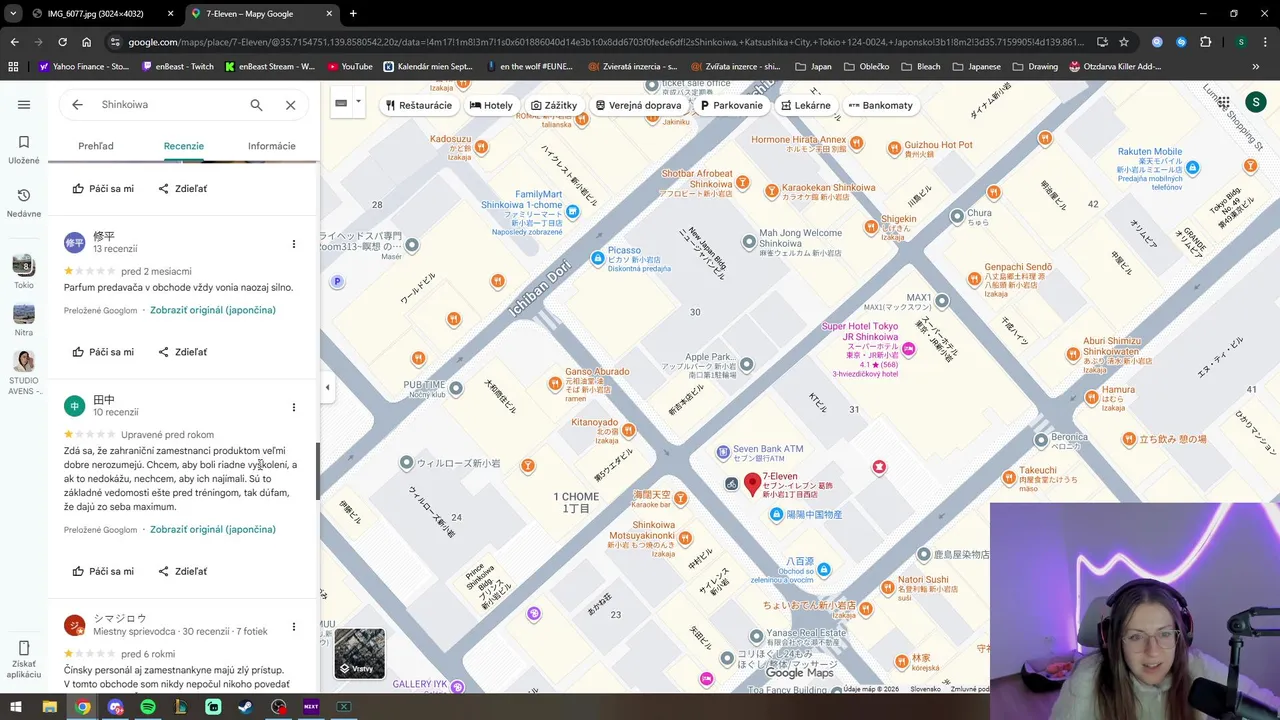Screen dimensions: 1280x720
Task: Open the Uložené saved places panel
Action: pos(24,150)
